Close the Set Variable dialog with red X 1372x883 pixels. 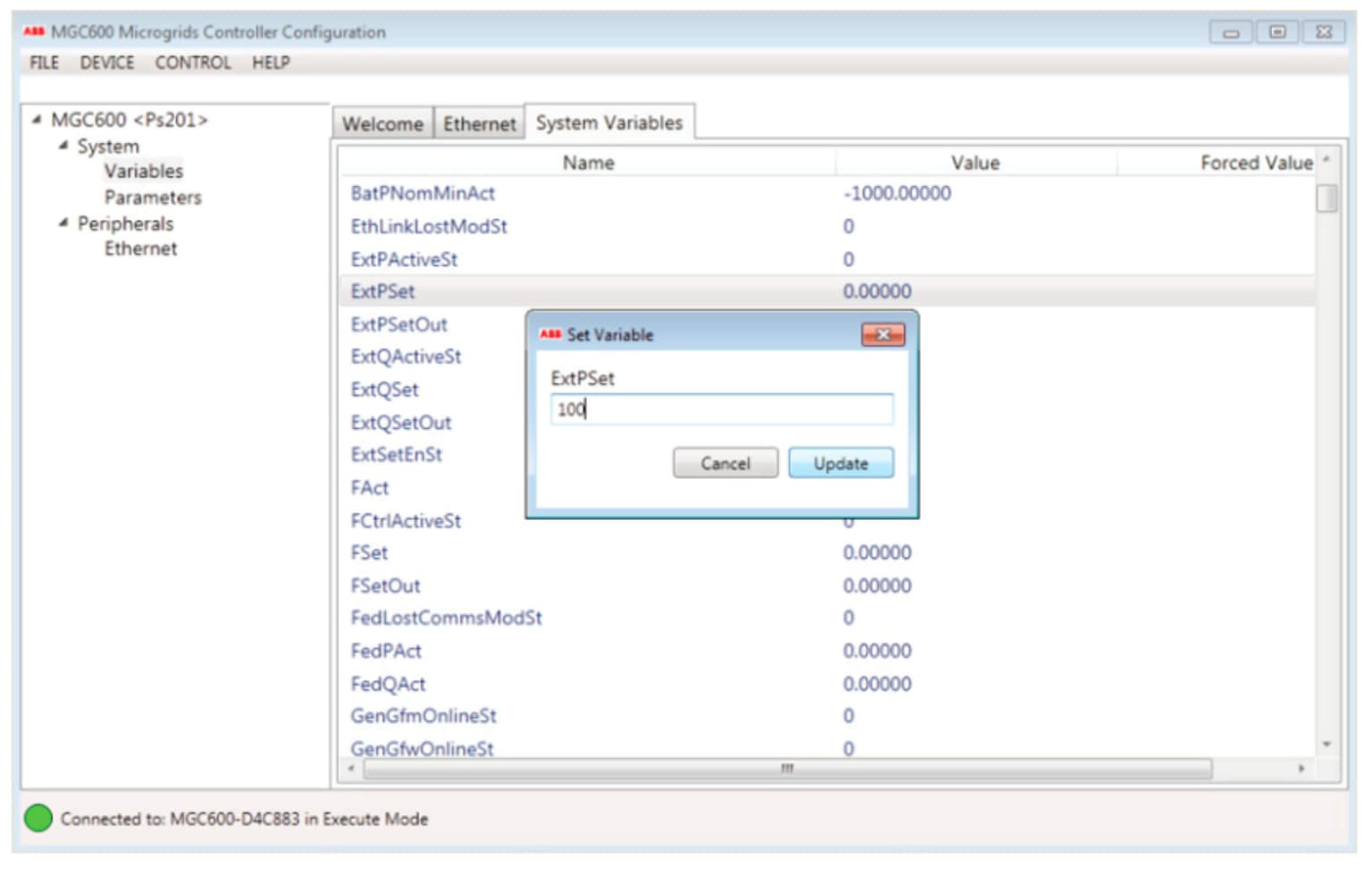[x=883, y=334]
